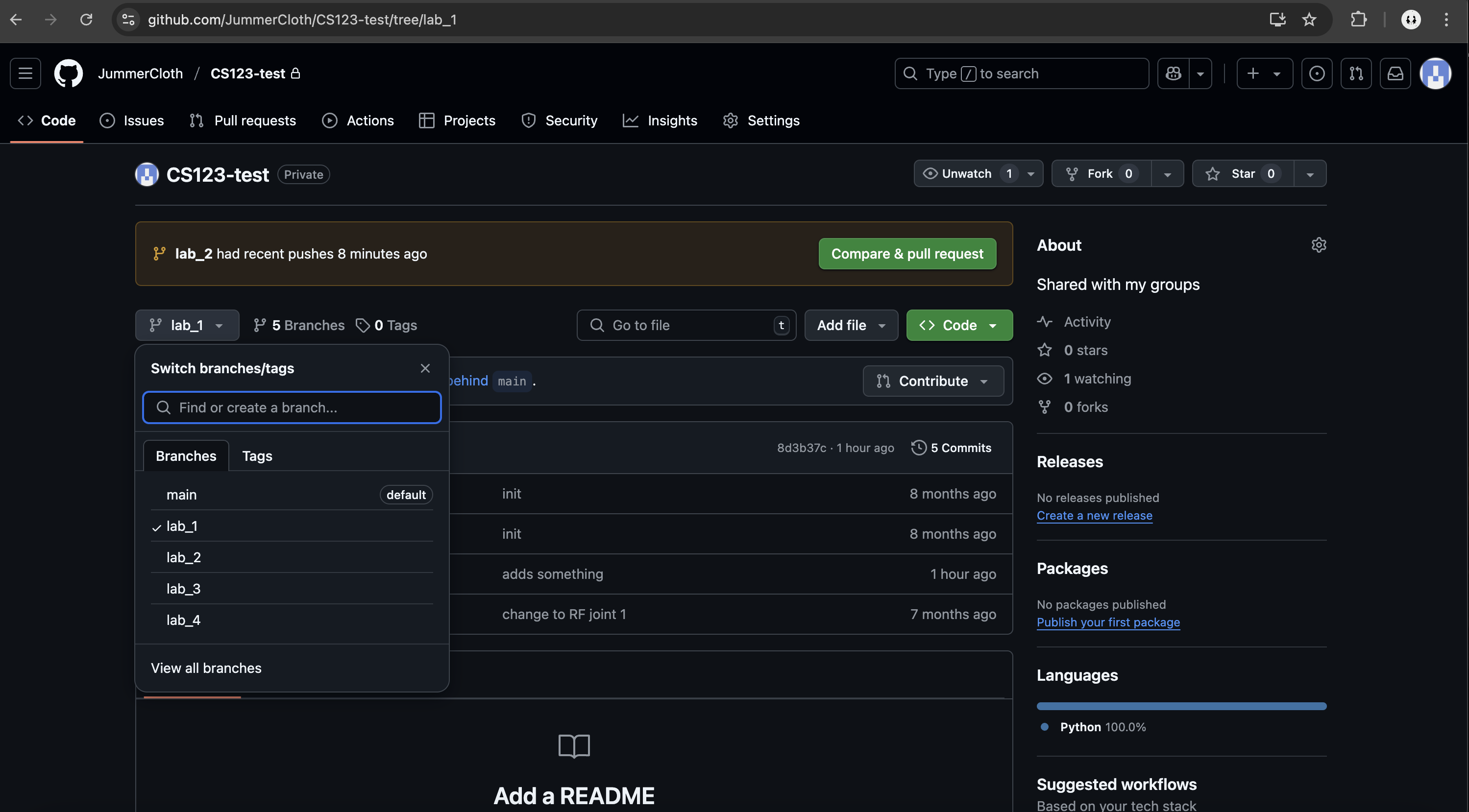Select the Branches tab in popup
1469x812 pixels.
click(x=186, y=456)
